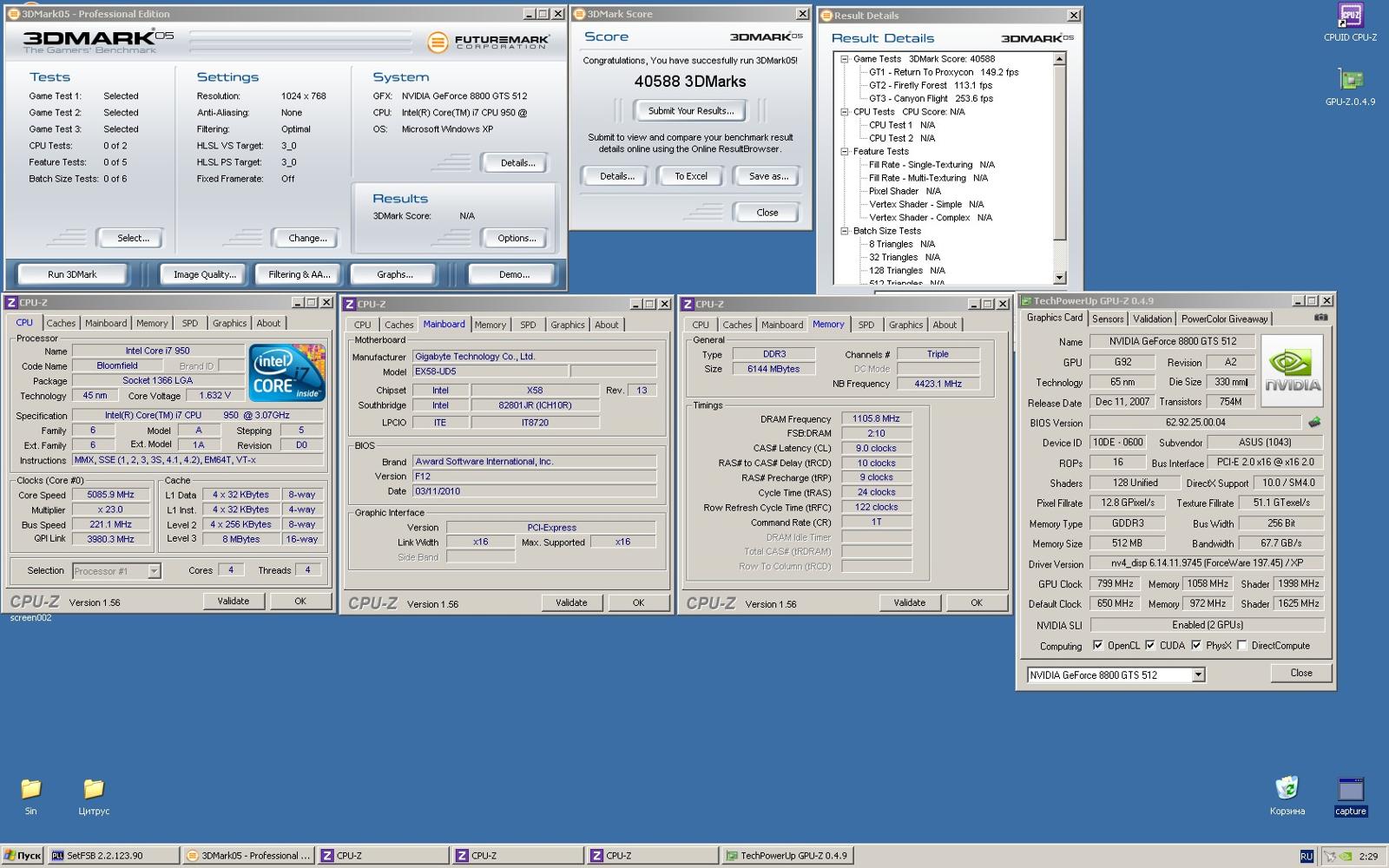
Task: Open Graphics tab in Mainboard CPU-Z window
Action: [x=568, y=325]
